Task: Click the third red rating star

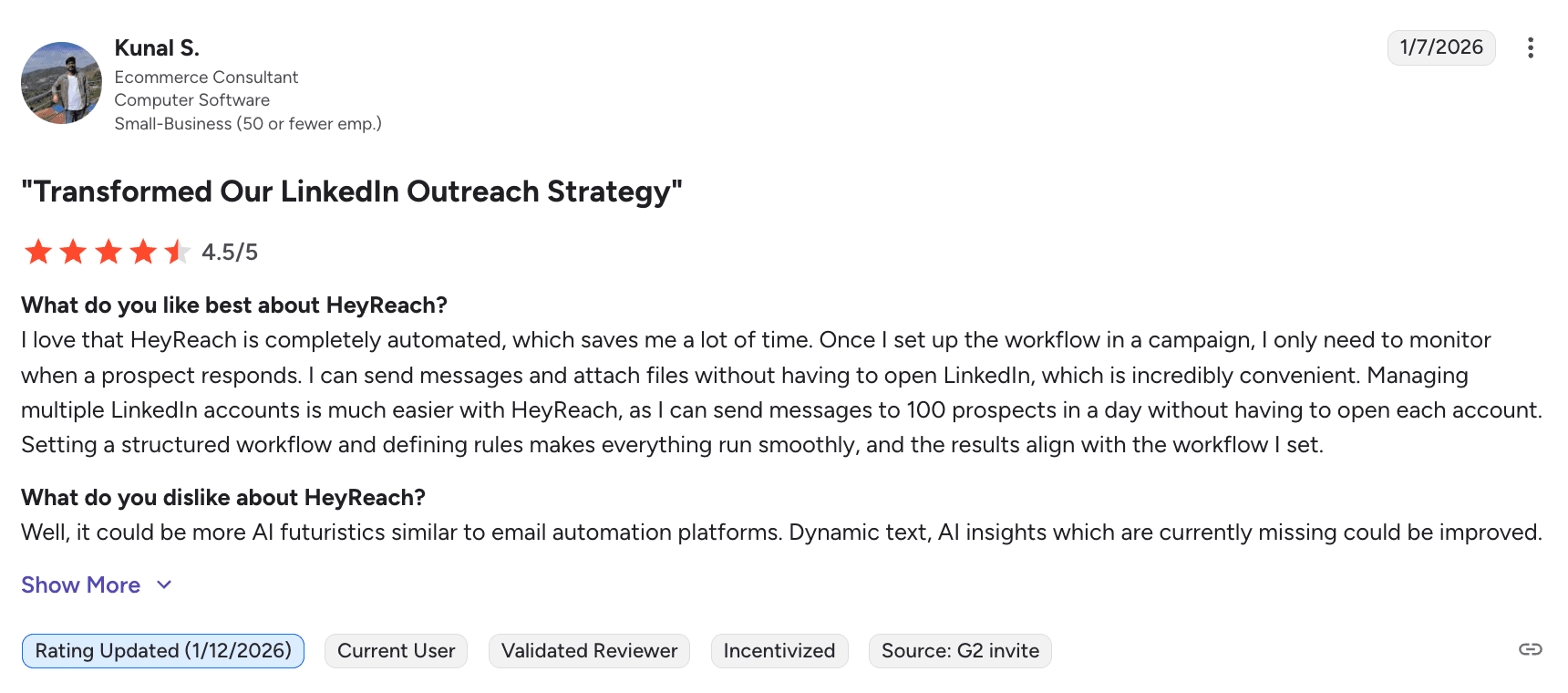Action: (x=108, y=252)
